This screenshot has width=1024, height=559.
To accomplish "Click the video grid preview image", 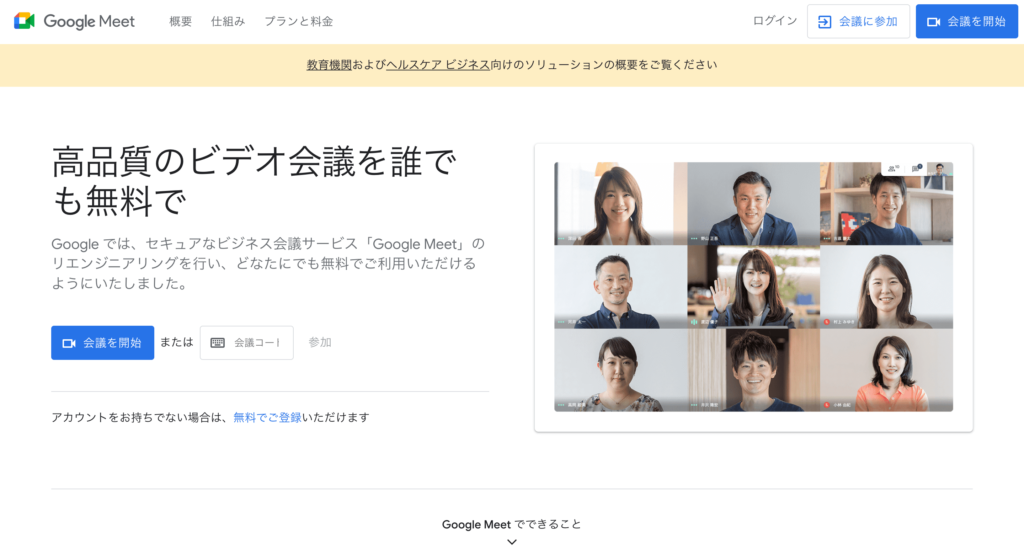I will click(x=754, y=287).
